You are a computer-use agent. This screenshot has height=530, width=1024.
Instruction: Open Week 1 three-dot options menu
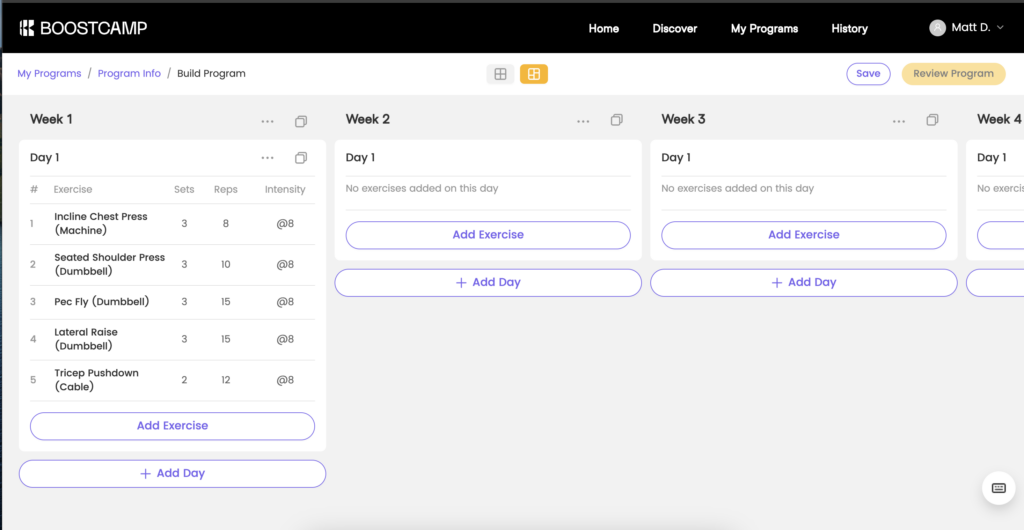coord(267,121)
